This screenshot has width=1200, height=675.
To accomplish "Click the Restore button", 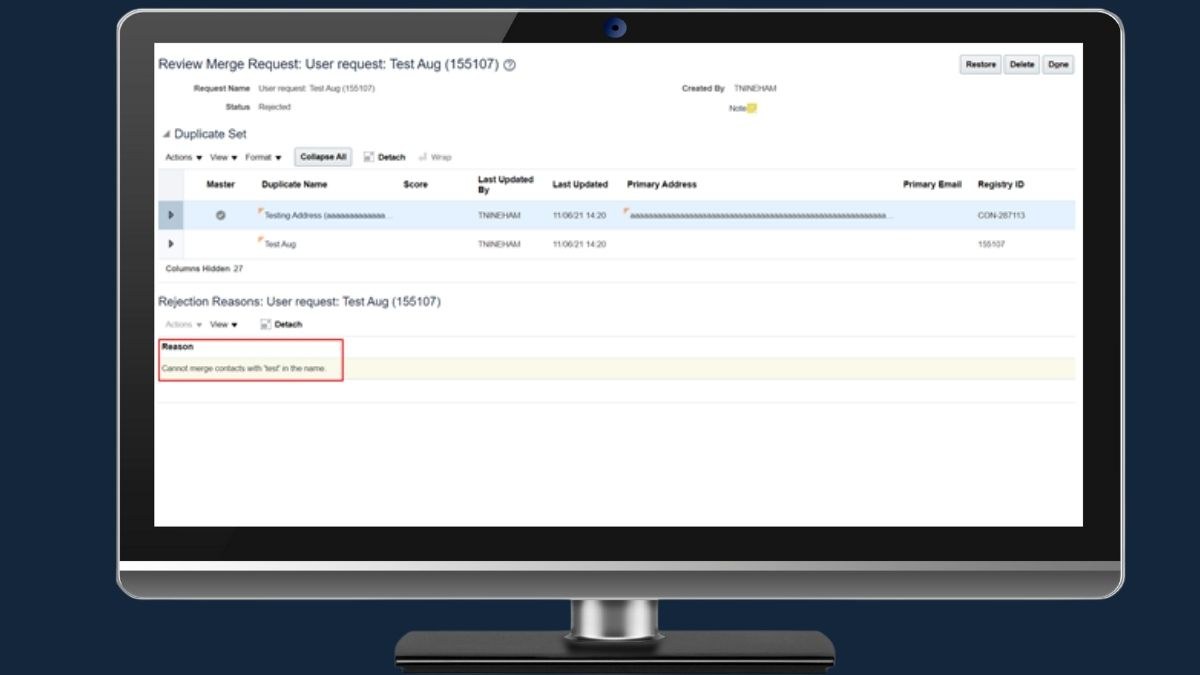I will pyautogui.click(x=979, y=63).
